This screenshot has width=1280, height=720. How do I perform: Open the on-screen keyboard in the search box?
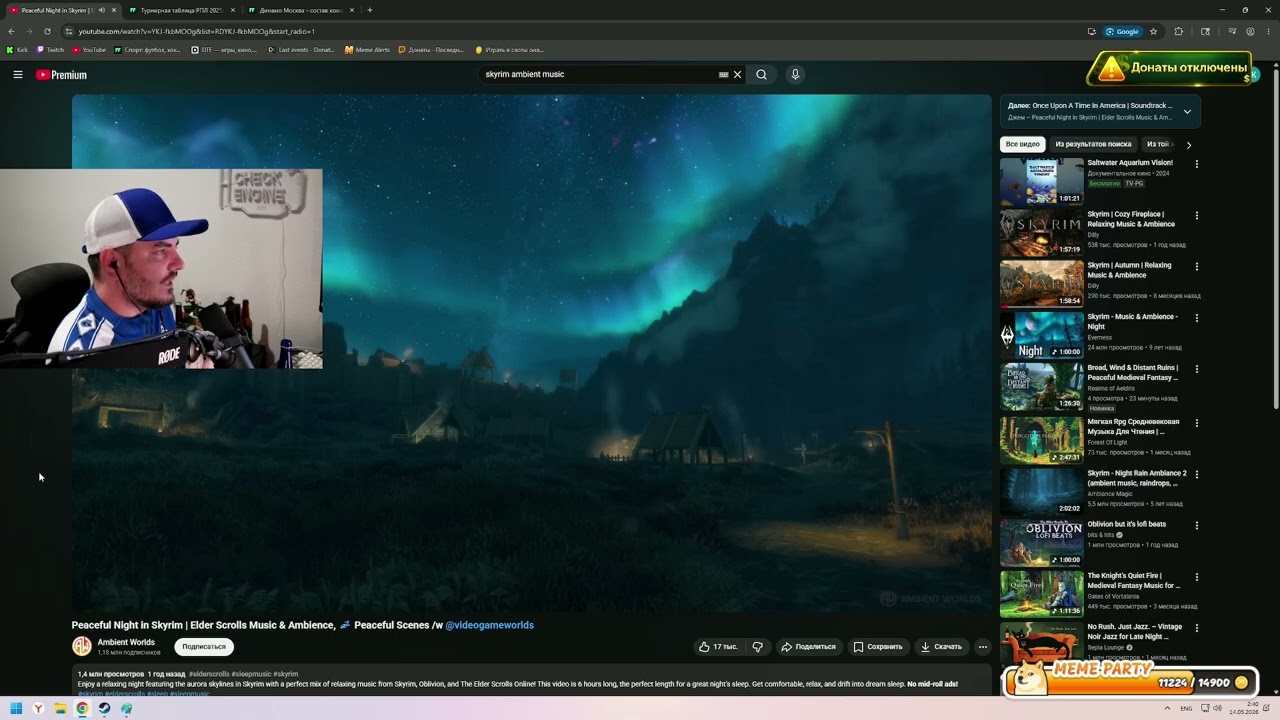[723, 74]
